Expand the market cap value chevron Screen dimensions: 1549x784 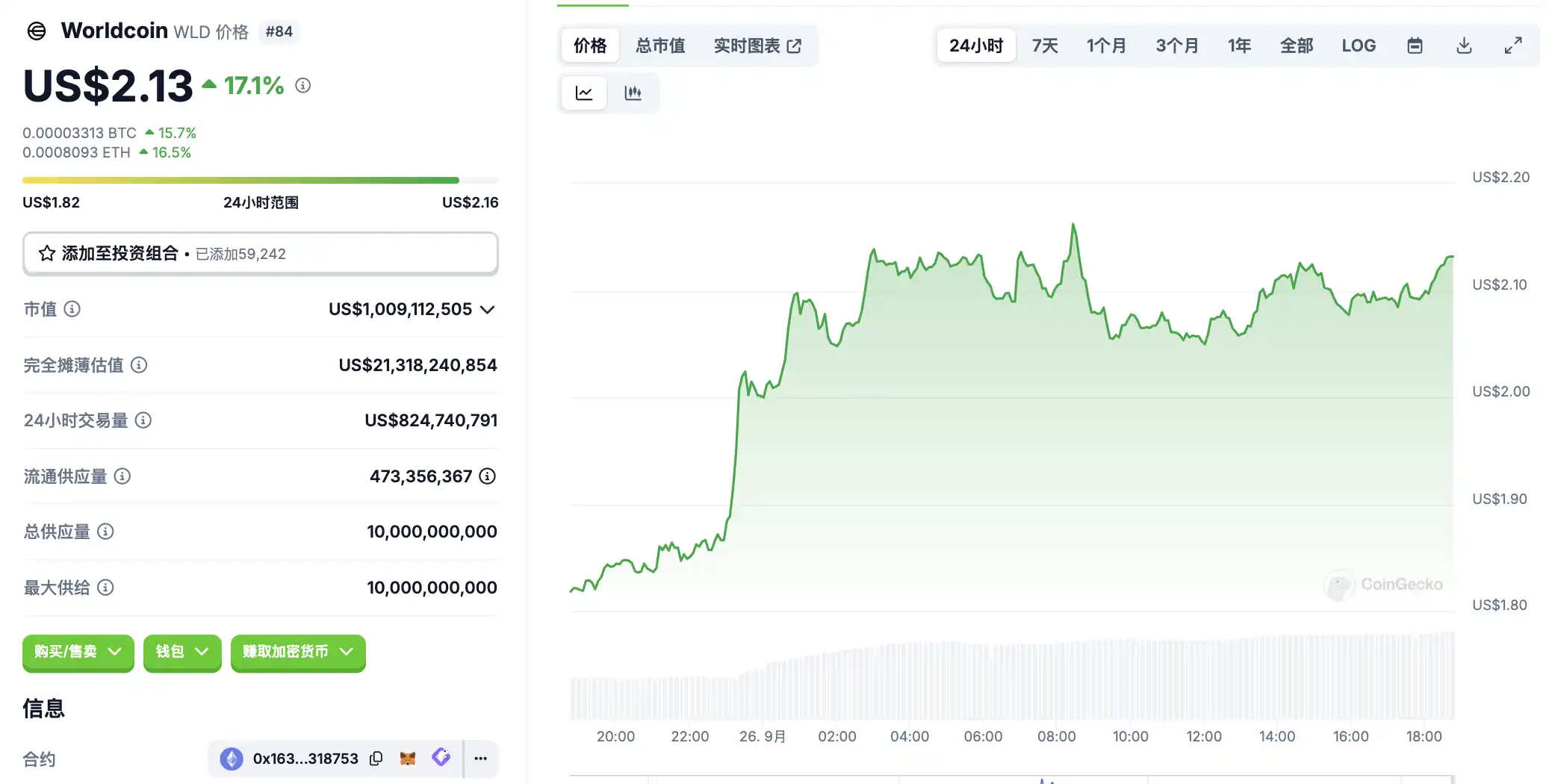[488, 309]
